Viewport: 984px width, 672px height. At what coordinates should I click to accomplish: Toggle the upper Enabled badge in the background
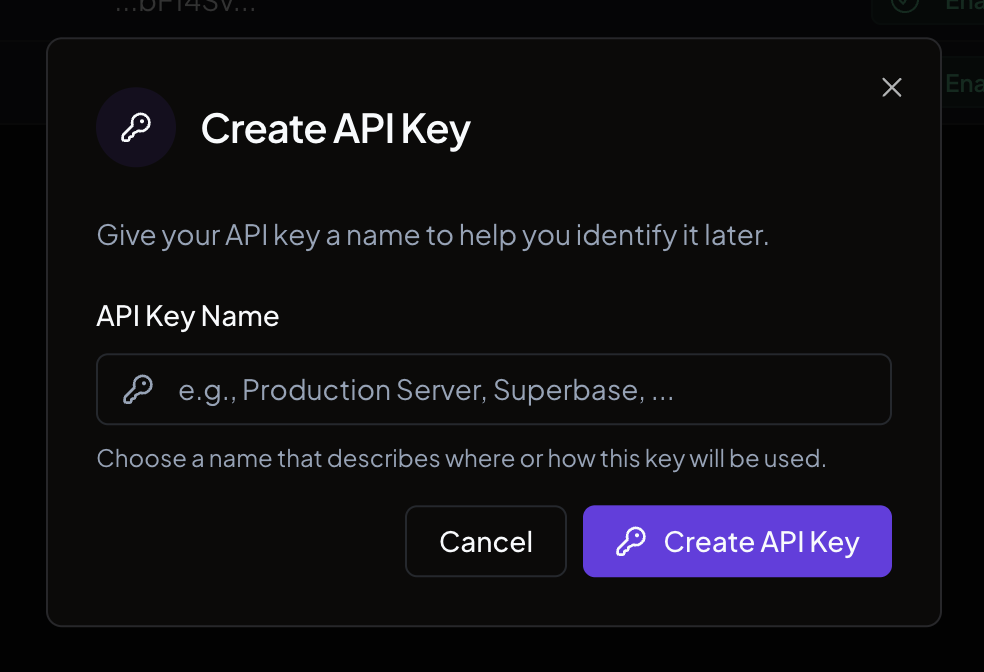click(960, 5)
